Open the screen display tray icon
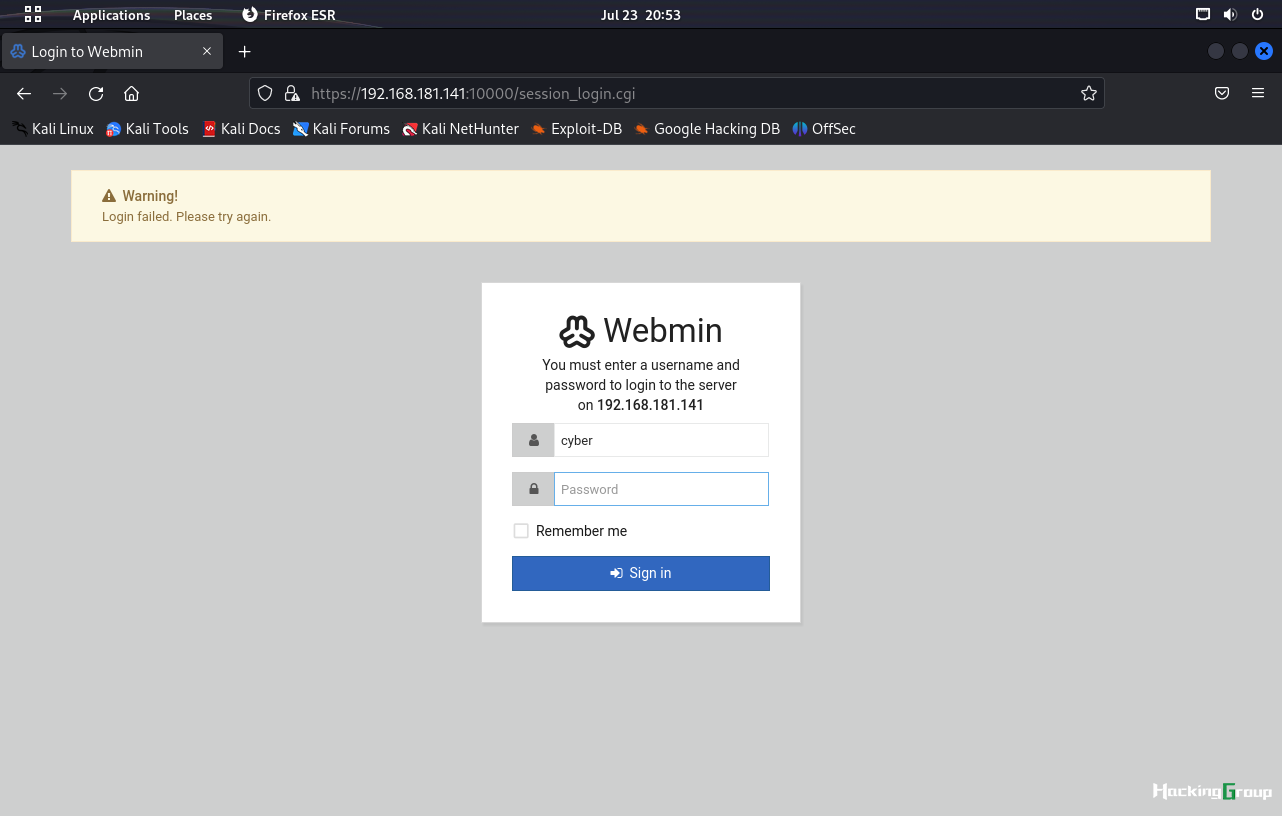This screenshot has height=816, width=1282. point(1203,15)
